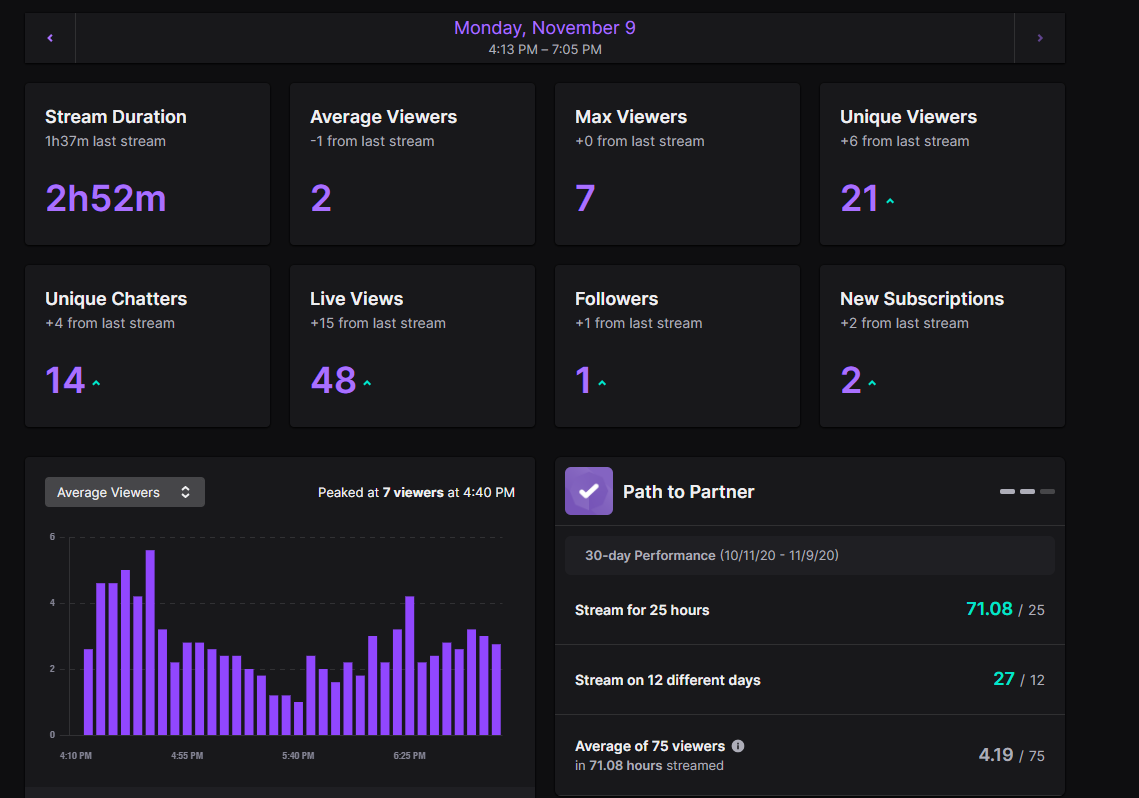Screen dimensions: 1139x798
Task: Click the tallest chart bar near 4:40 PM
Action: (150, 643)
